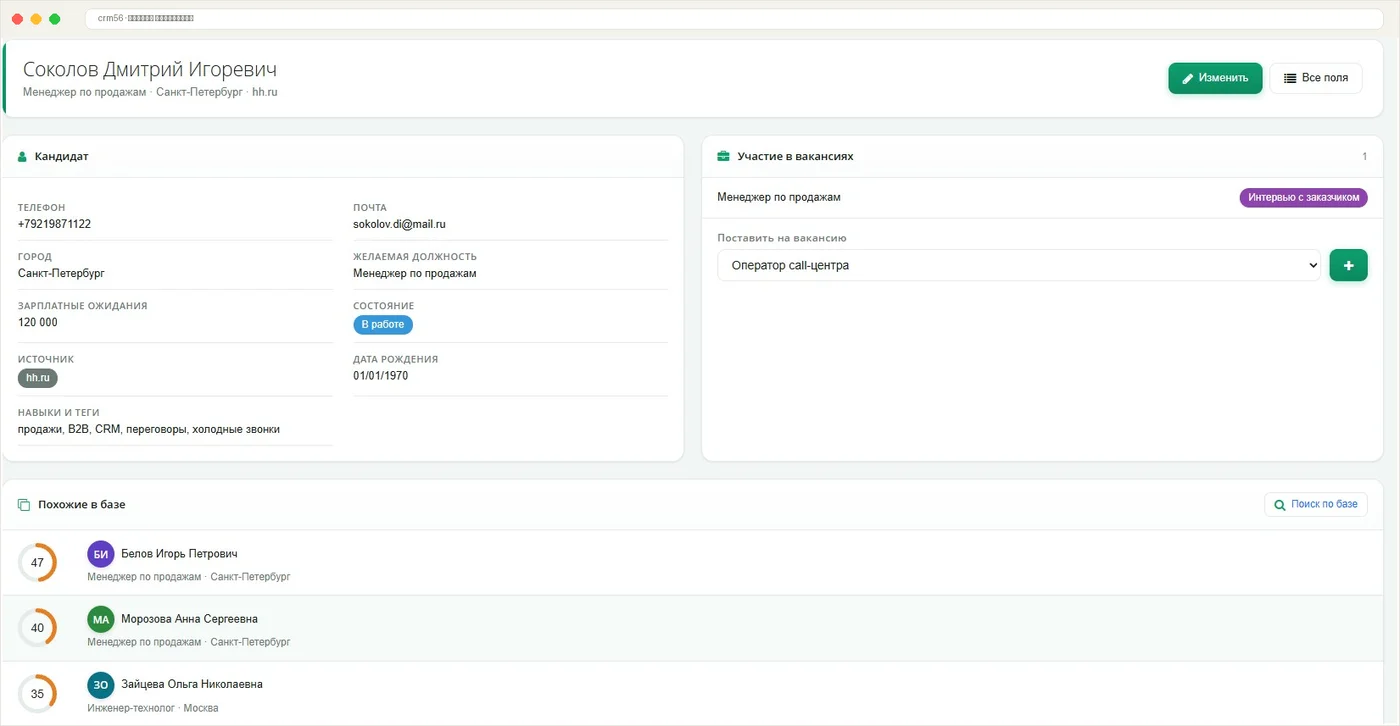
Task: Click the 47 match score ring
Action: 37,562
